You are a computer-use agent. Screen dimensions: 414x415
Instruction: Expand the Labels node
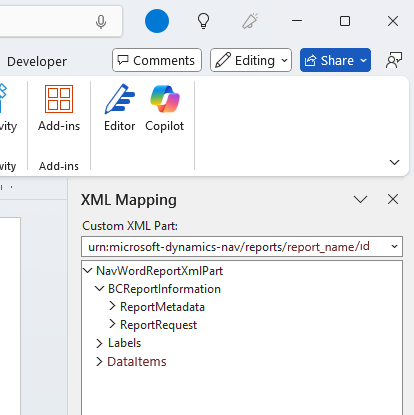99,343
